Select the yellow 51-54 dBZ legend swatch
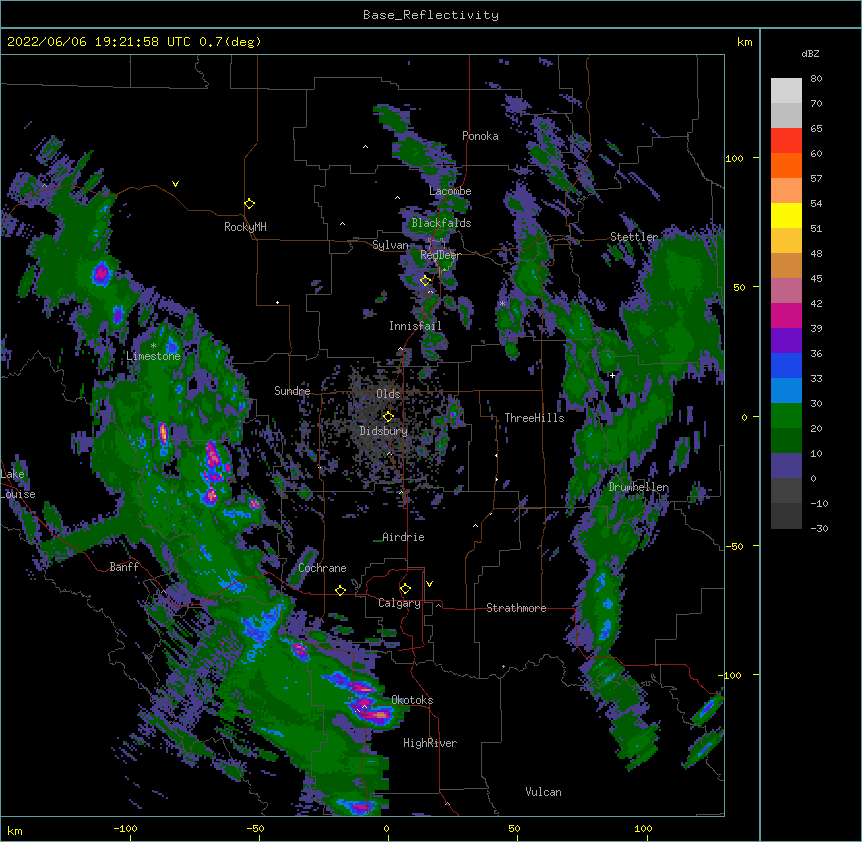This screenshot has width=862, height=842. coord(786,215)
